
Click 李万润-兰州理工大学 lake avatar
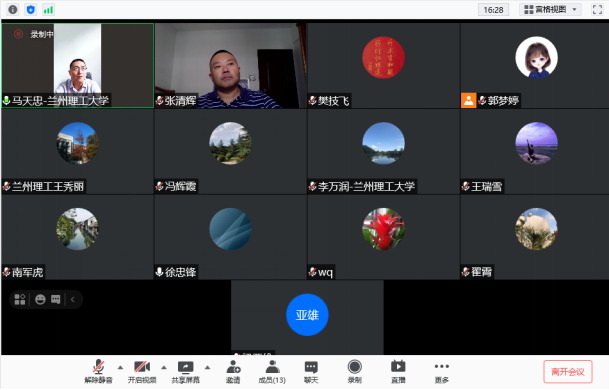click(x=383, y=143)
